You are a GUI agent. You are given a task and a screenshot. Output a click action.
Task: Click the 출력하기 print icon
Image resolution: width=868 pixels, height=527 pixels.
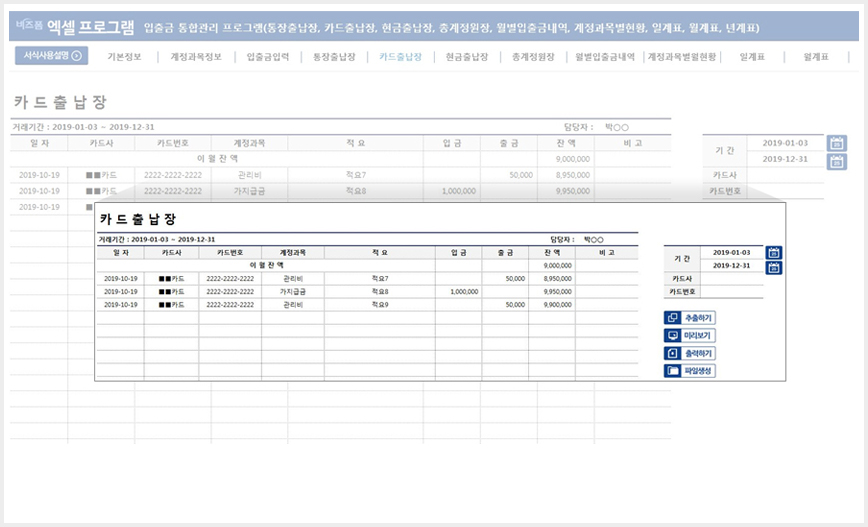coord(673,353)
